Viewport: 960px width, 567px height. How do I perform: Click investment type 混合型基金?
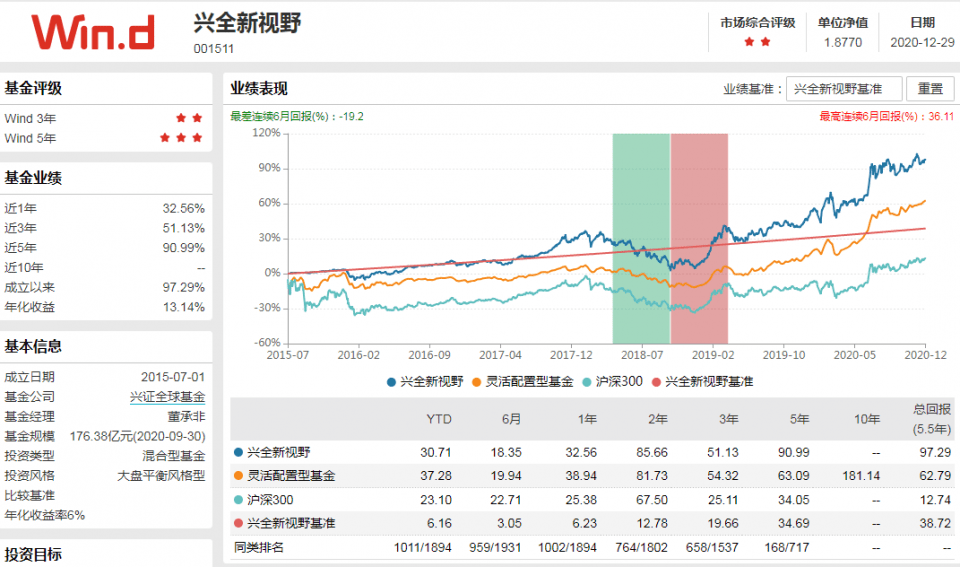coord(174,456)
